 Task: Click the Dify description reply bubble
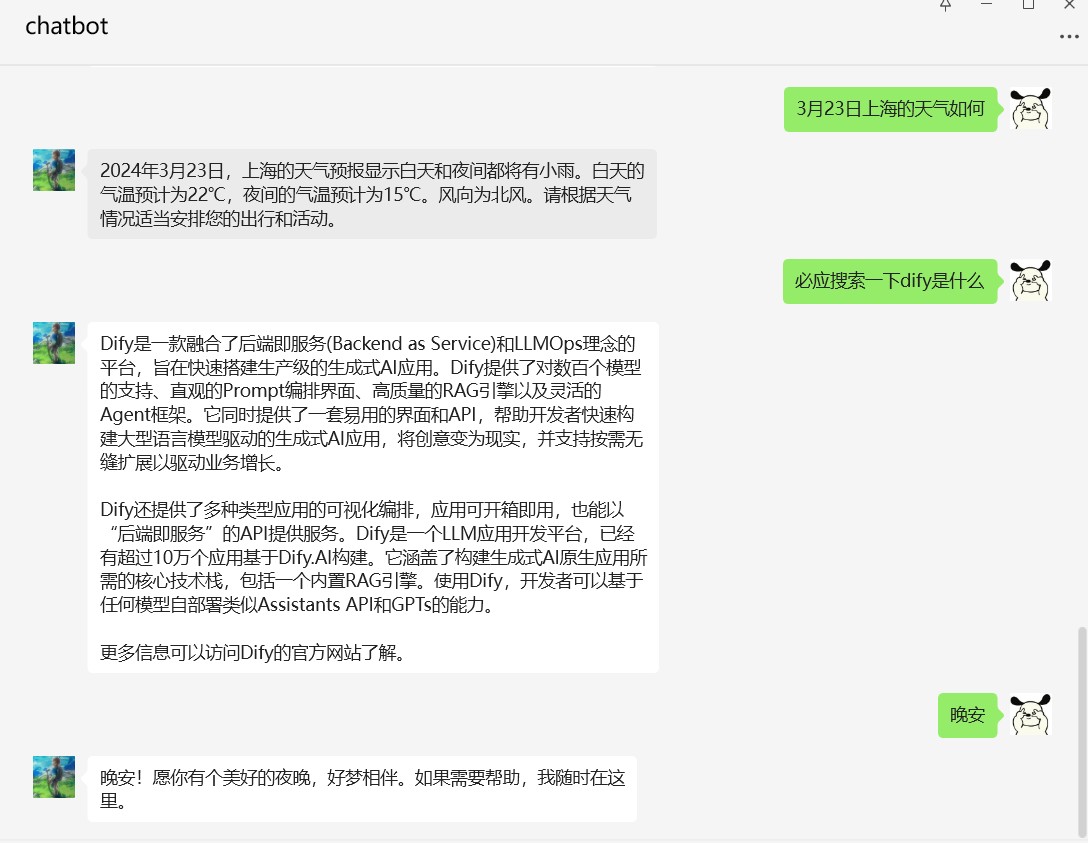372,497
